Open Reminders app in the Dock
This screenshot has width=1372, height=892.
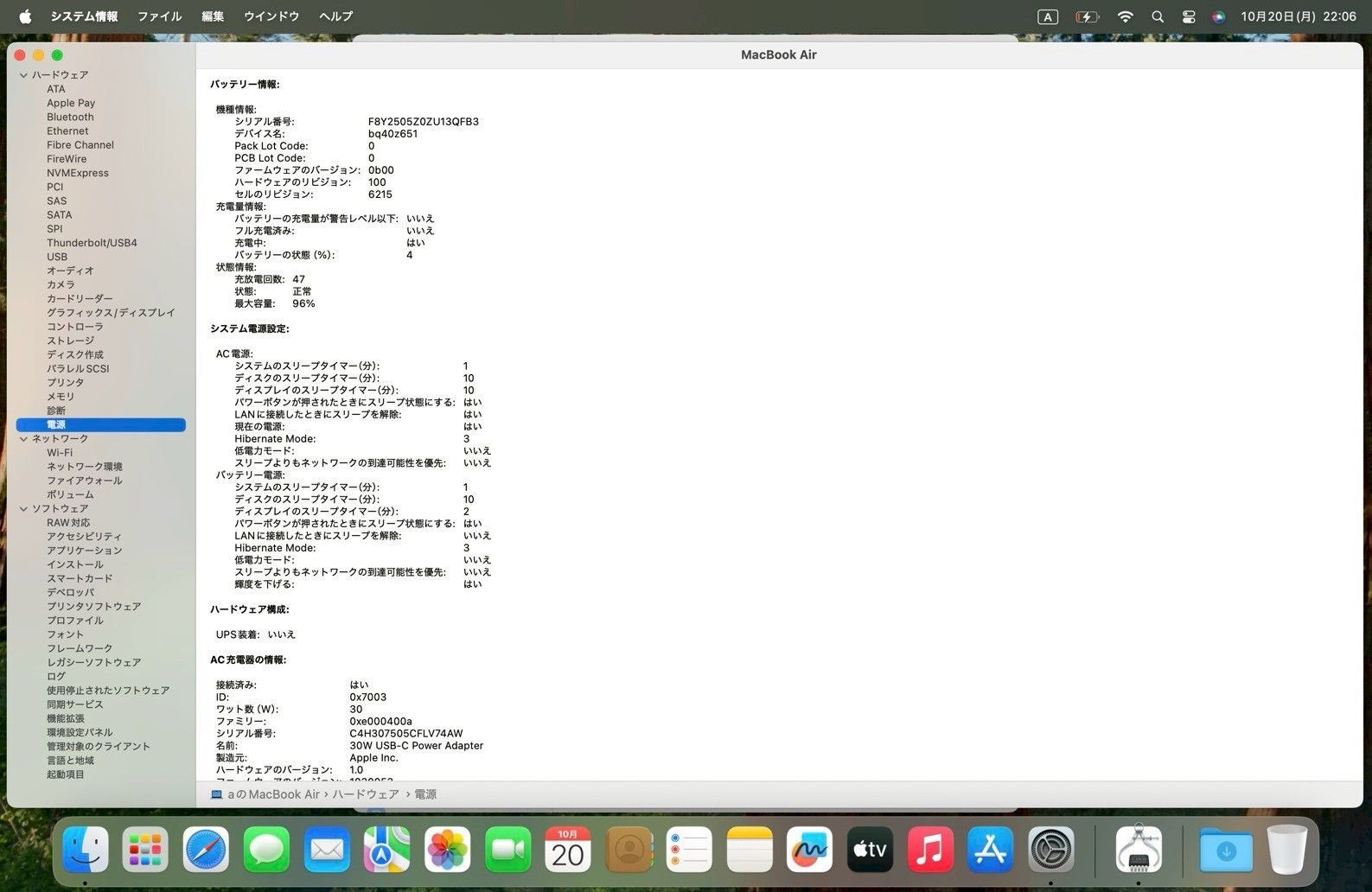click(x=689, y=850)
